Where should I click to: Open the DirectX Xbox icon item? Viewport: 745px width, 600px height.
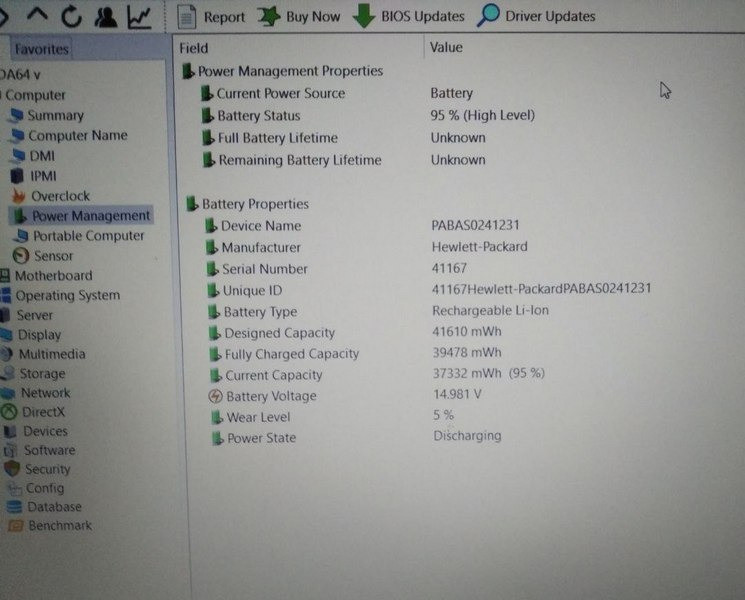[43, 412]
